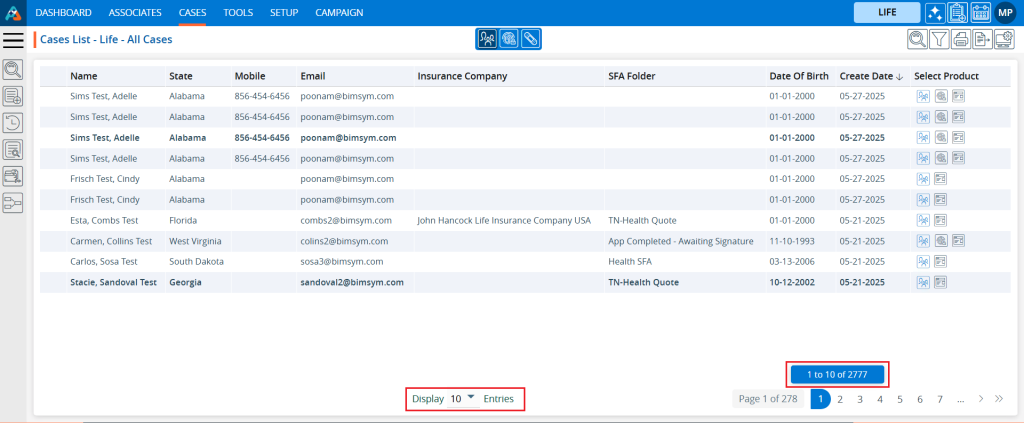Select the Stacie, Sandoval Test row

tap(113, 282)
